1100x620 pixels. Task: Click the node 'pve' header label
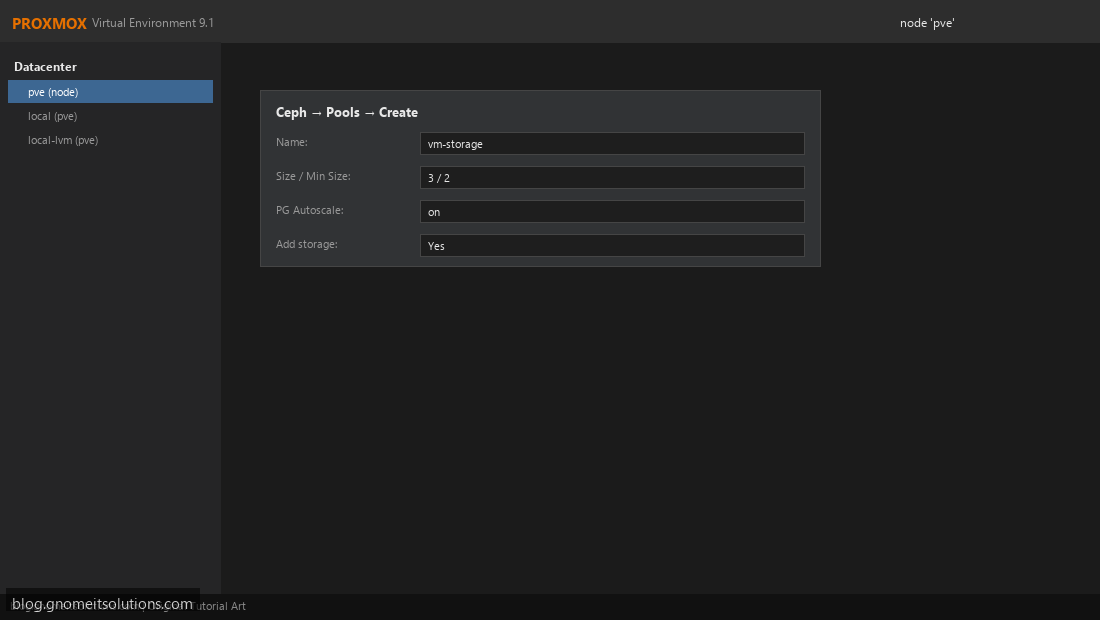(x=927, y=23)
